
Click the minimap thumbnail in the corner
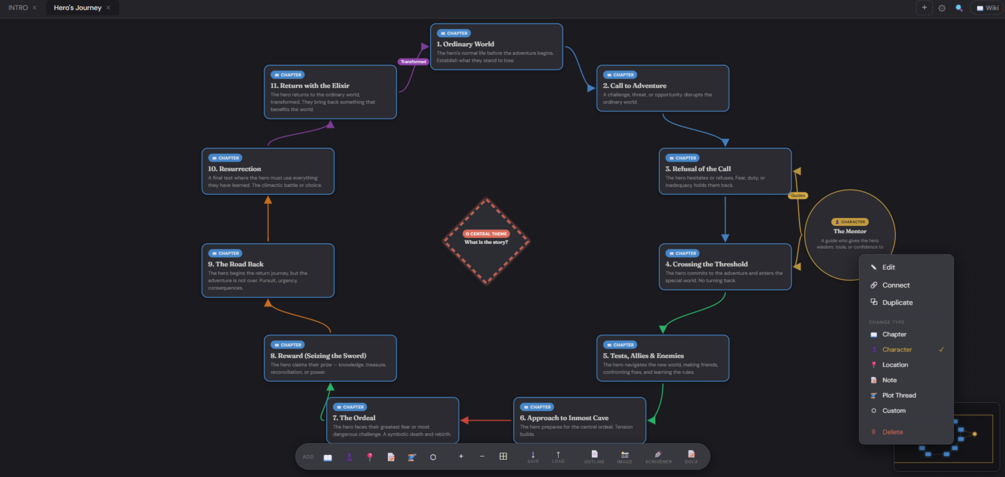pyautogui.click(x=946, y=437)
